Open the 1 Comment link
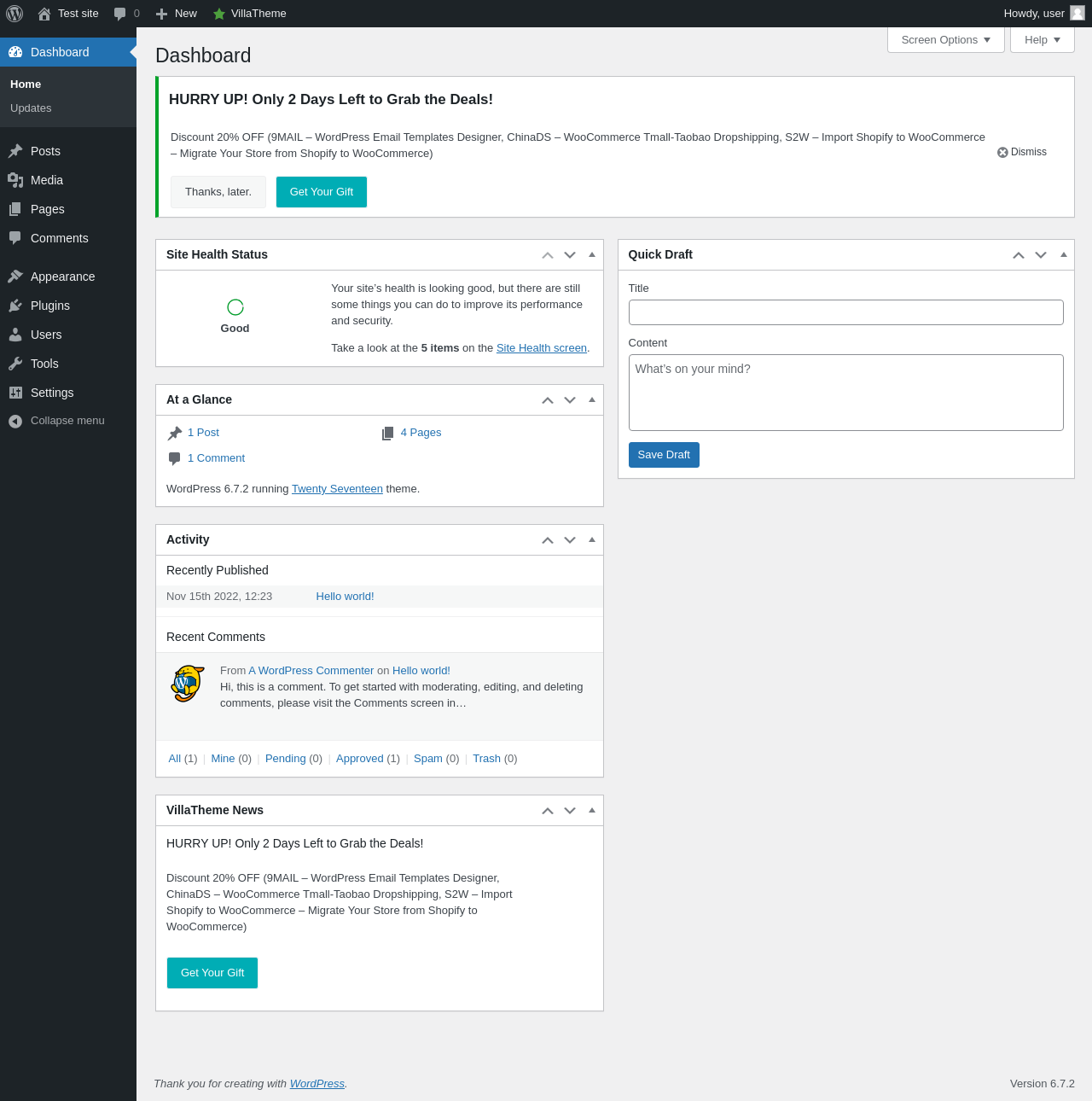1092x1101 pixels. coord(216,458)
